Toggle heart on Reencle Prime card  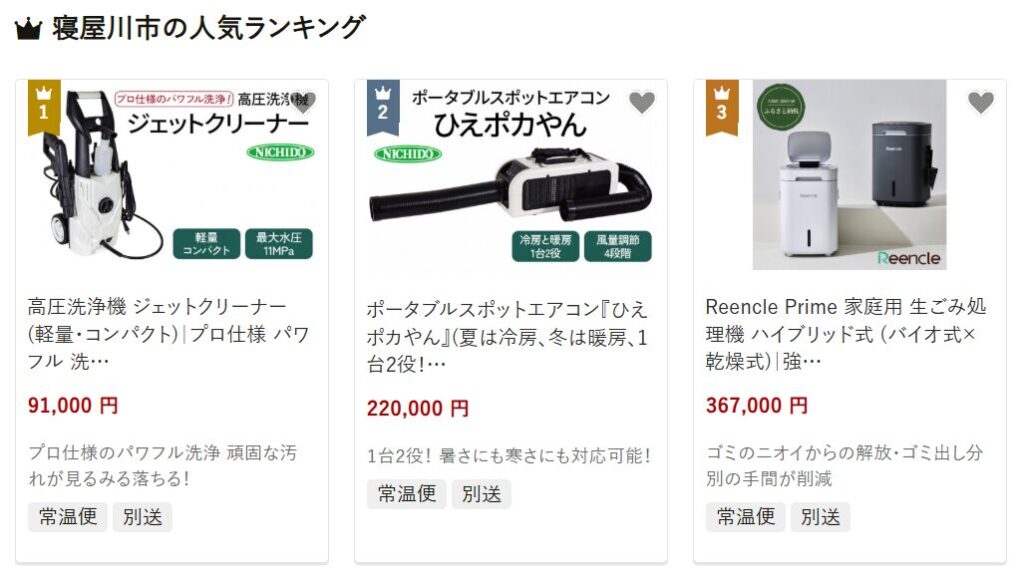point(980,102)
